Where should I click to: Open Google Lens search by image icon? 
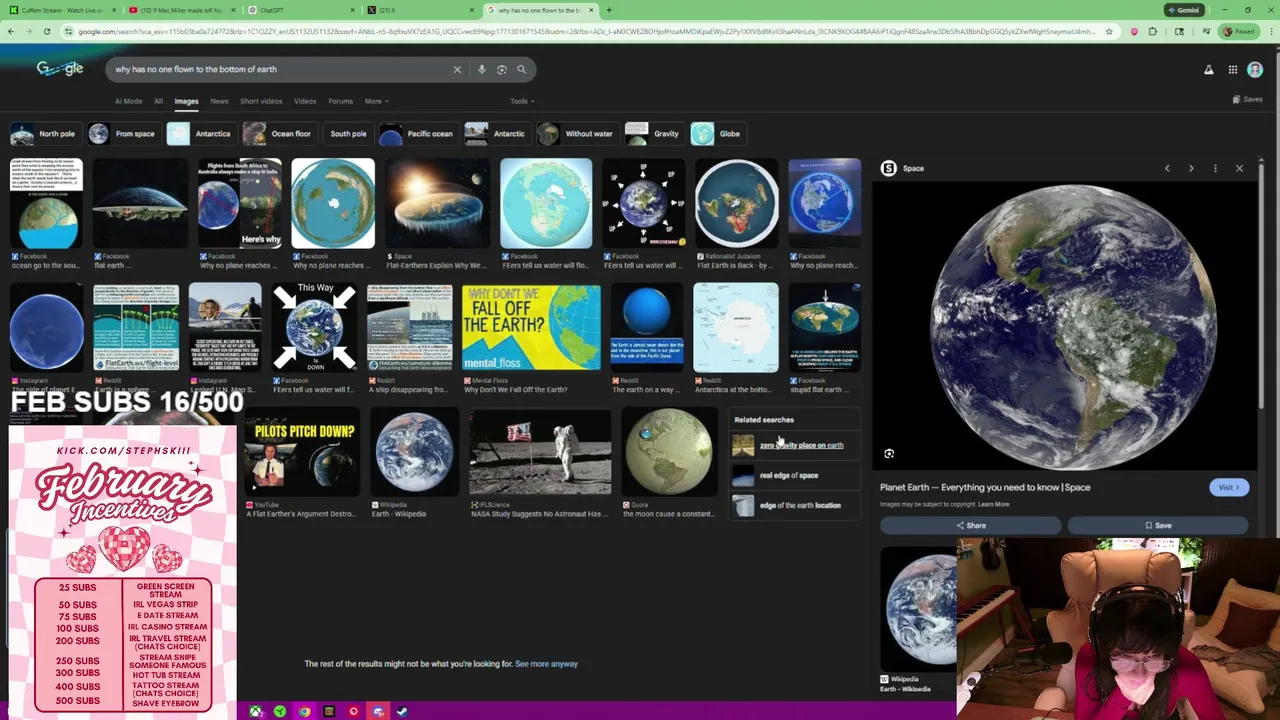(x=502, y=69)
